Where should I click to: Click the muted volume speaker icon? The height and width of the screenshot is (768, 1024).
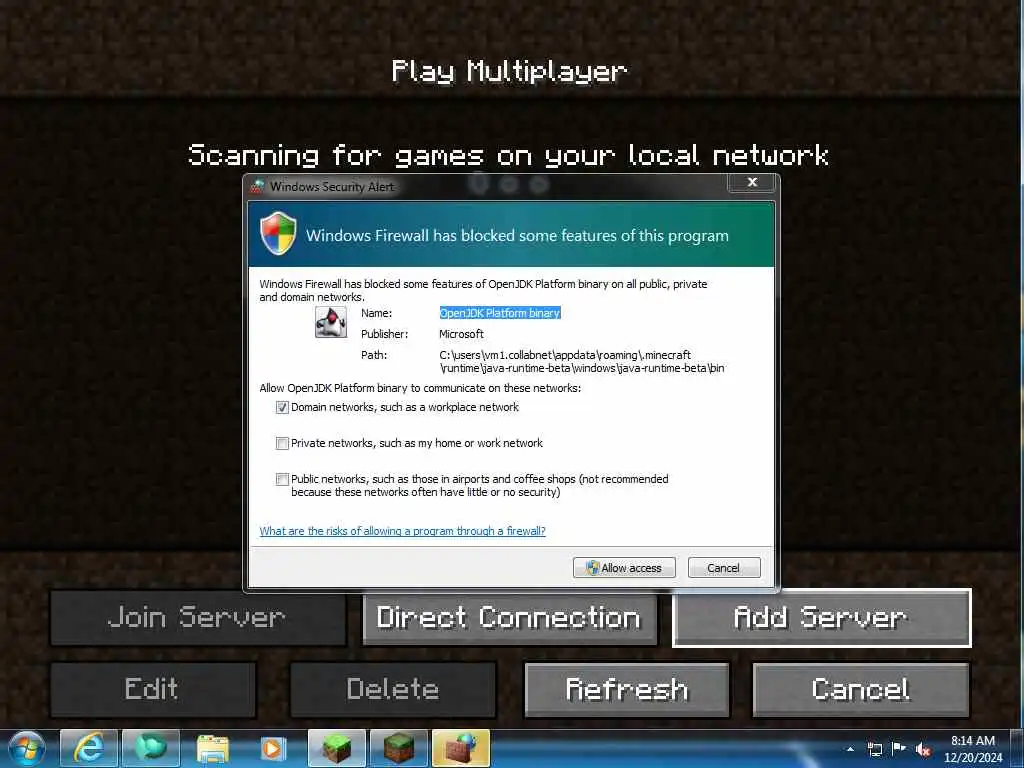coord(923,749)
